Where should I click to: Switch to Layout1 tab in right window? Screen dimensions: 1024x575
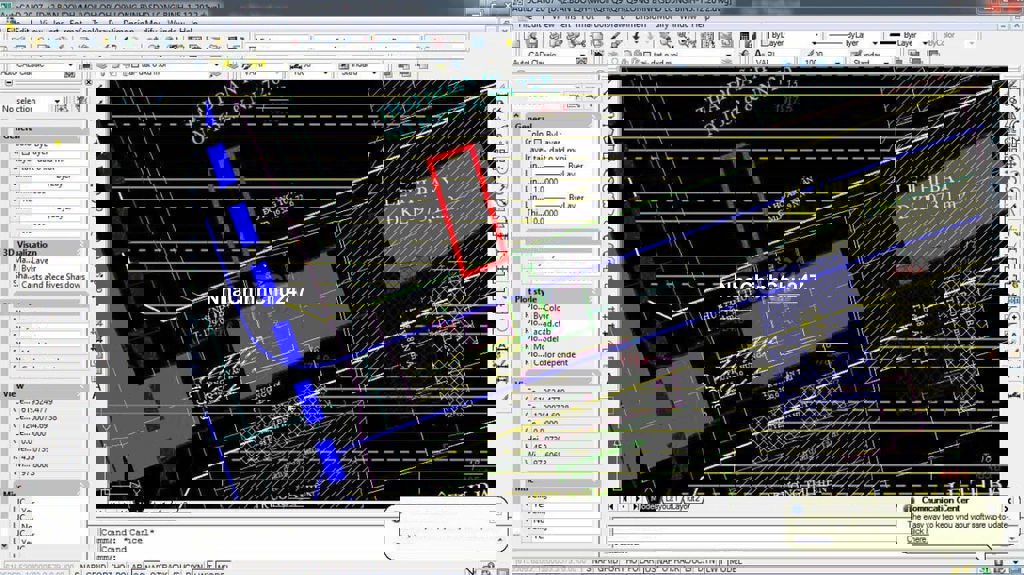[671, 499]
